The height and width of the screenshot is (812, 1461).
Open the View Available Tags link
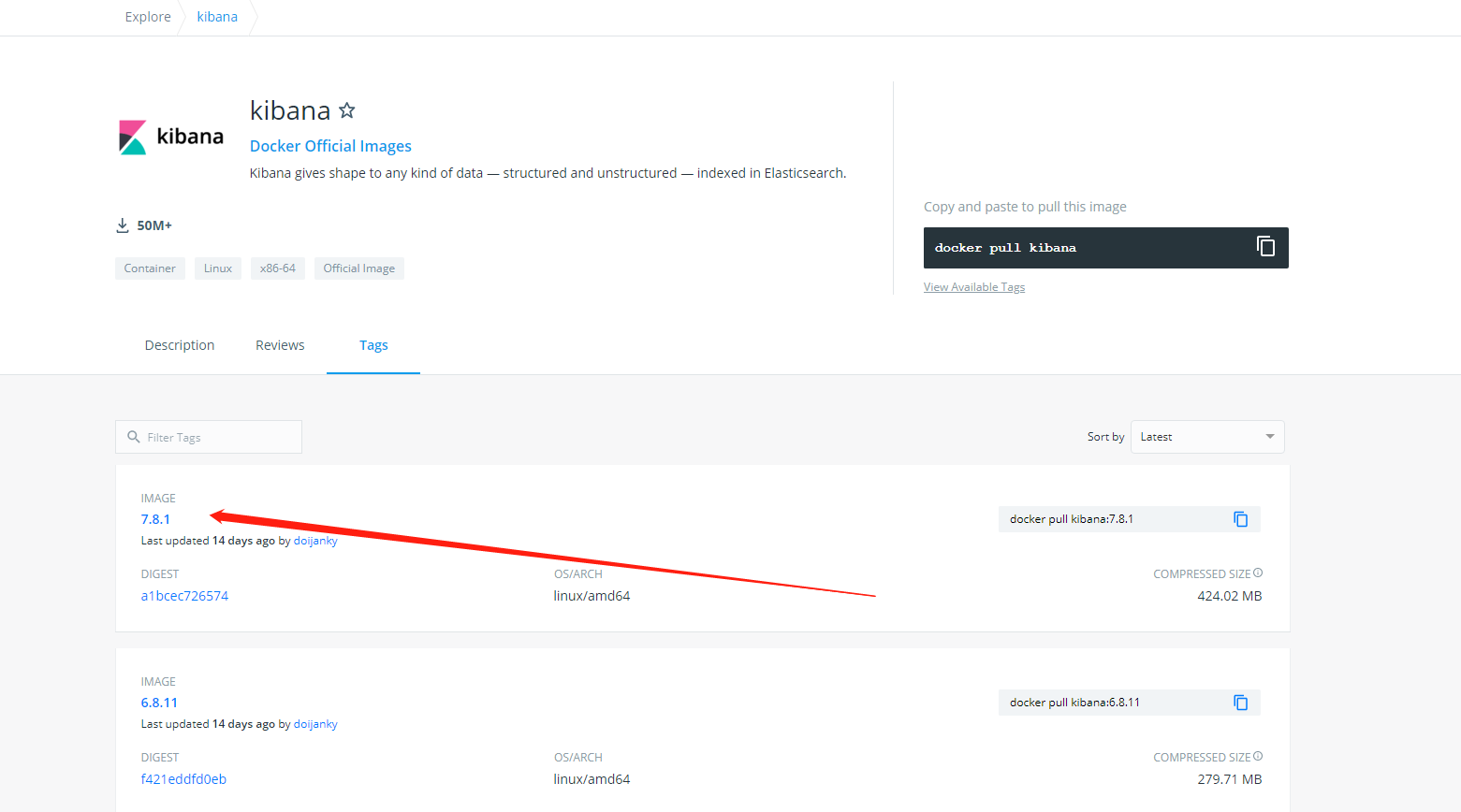(974, 287)
